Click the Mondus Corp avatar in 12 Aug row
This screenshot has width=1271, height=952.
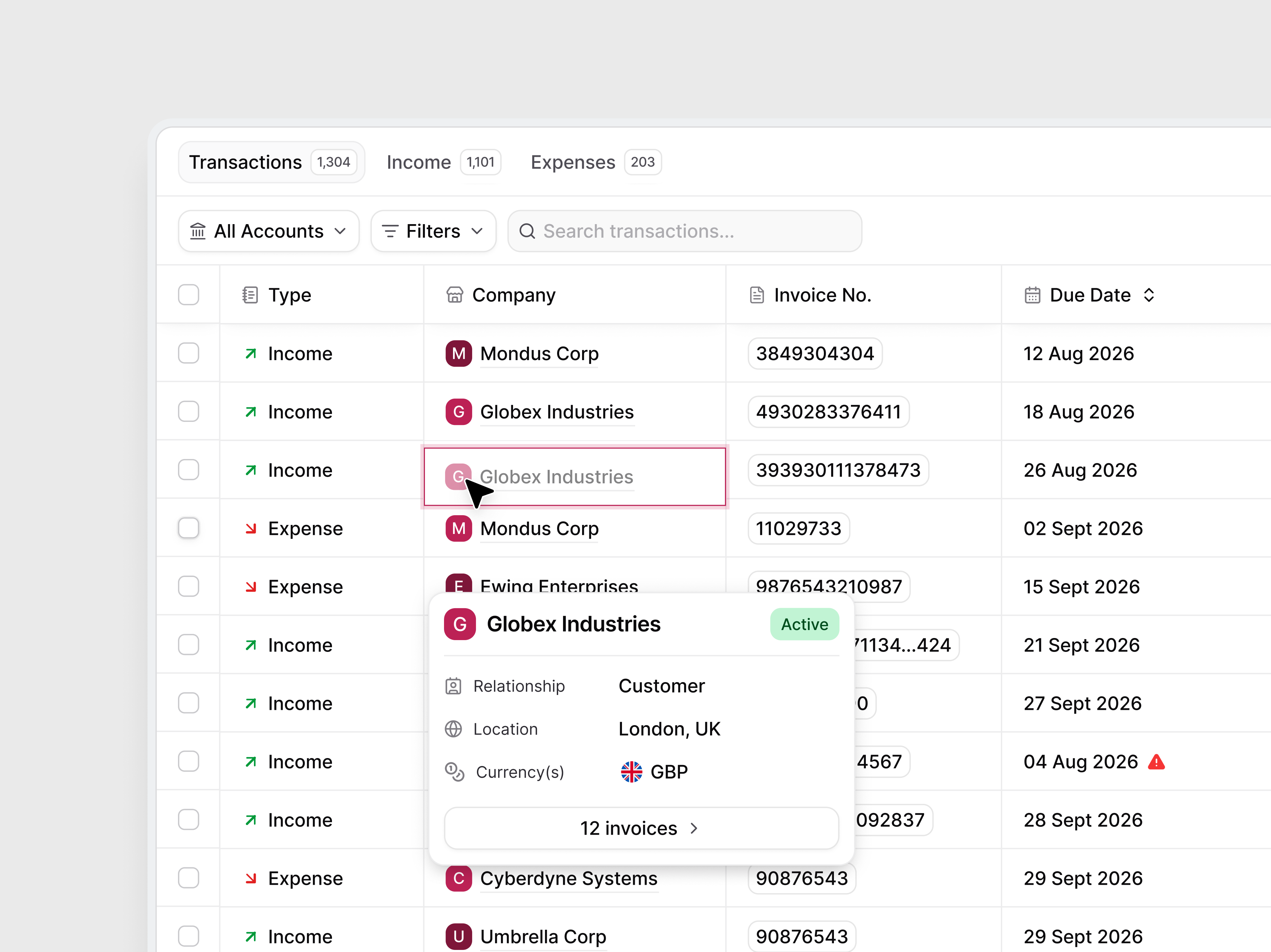click(459, 353)
